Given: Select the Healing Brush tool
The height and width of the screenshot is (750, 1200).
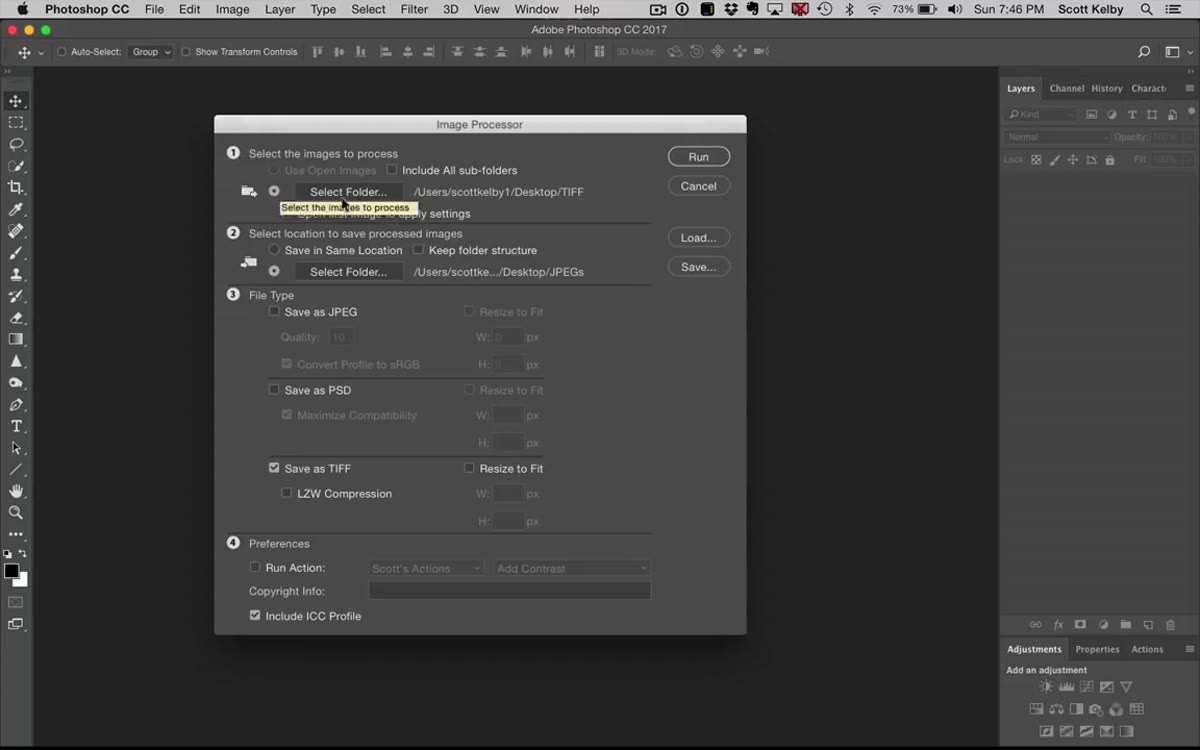Looking at the screenshot, I should pyautogui.click(x=16, y=231).
